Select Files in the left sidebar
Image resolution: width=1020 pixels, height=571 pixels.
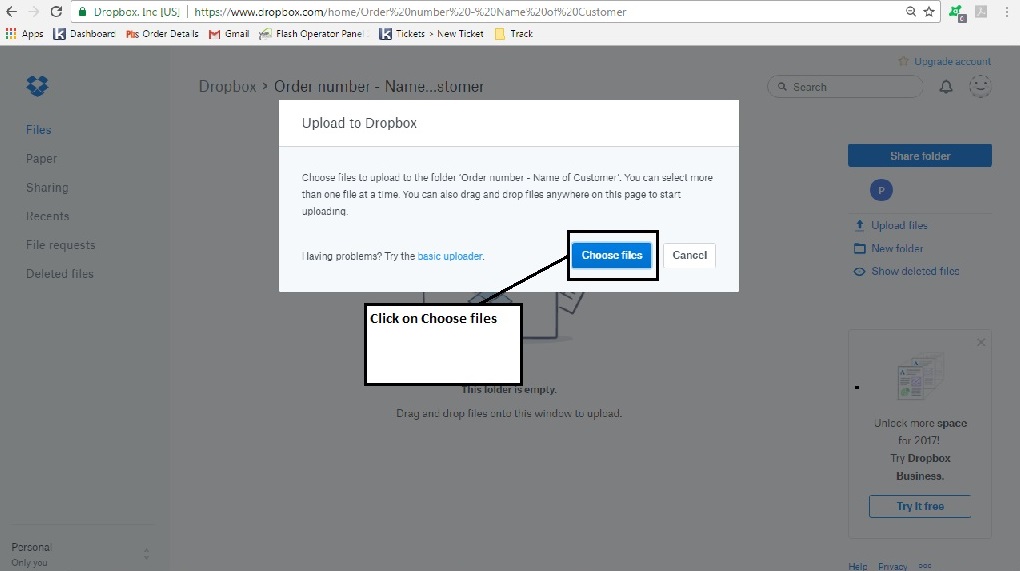(x=38, y=129)
